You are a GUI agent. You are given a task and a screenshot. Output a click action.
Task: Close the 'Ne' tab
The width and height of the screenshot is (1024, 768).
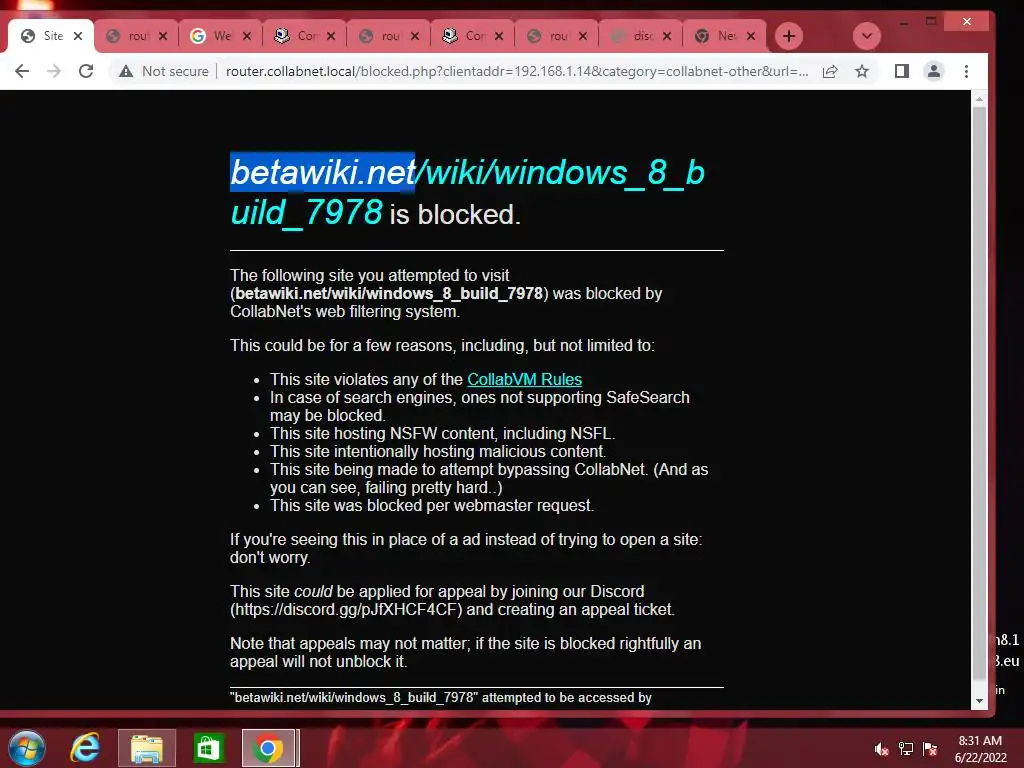[x=751, y=36]
